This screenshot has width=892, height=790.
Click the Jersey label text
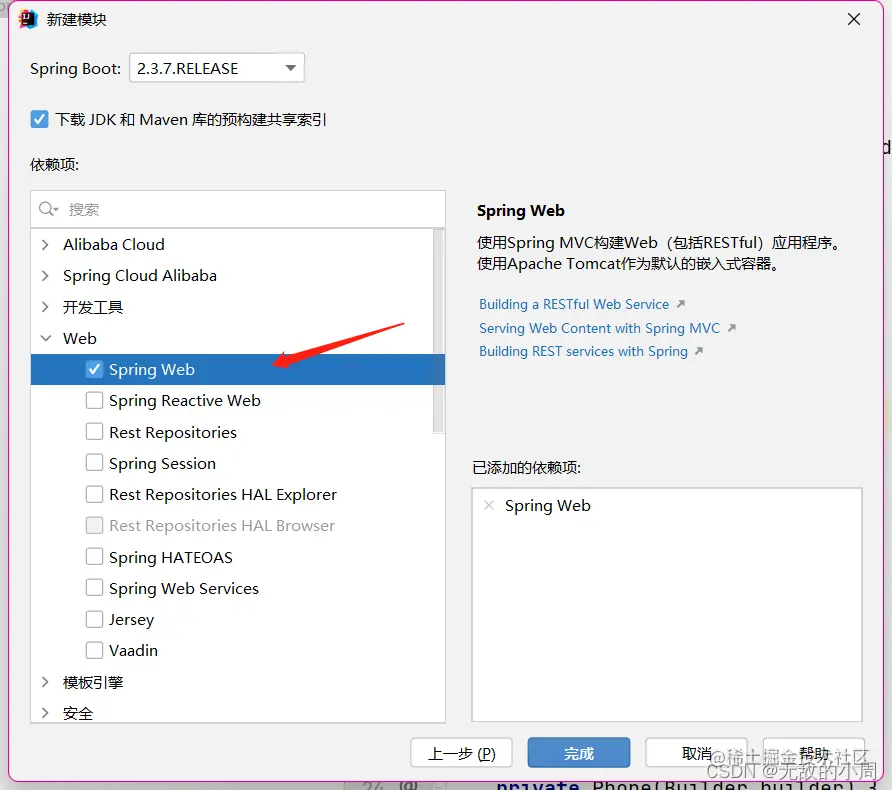coord(131,619)
